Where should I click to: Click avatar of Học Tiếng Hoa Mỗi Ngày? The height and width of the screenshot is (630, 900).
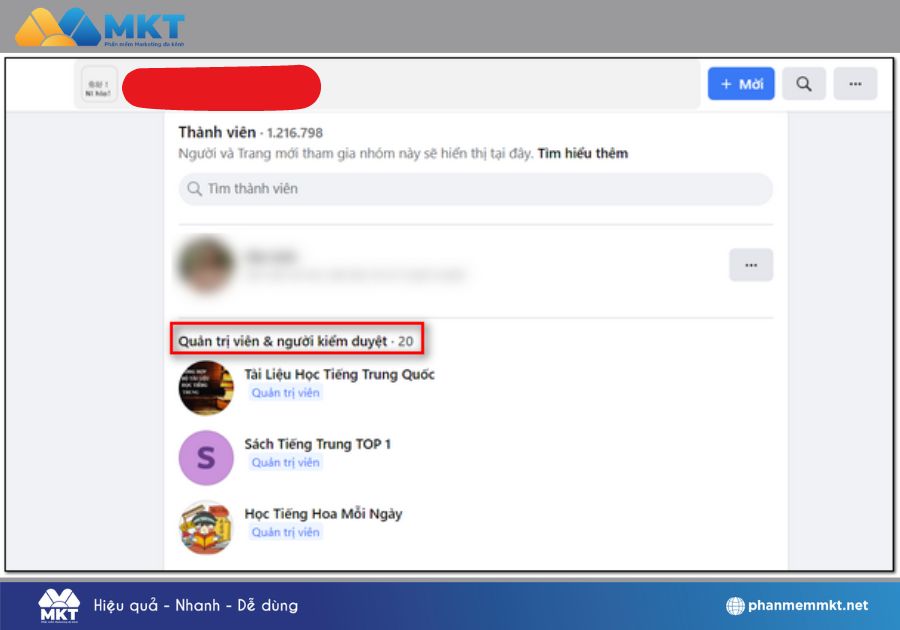[x=206, y=527]
